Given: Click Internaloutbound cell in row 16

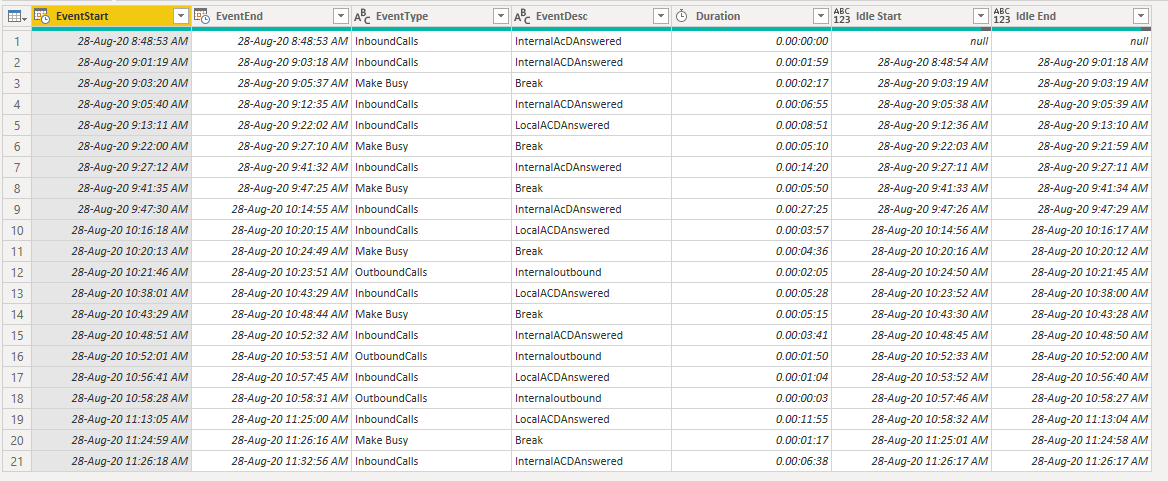Looking at the screenshot, I should (x=591, y=356).
